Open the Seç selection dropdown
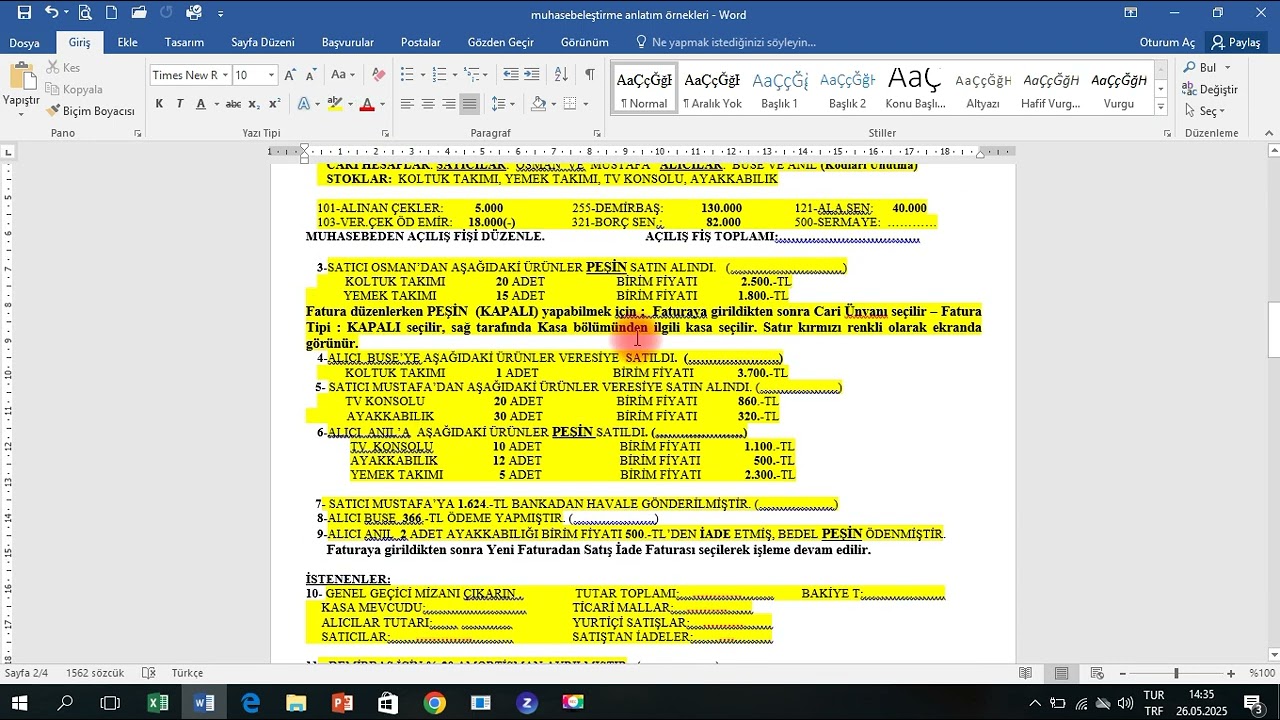 [x=1204, y=111]
